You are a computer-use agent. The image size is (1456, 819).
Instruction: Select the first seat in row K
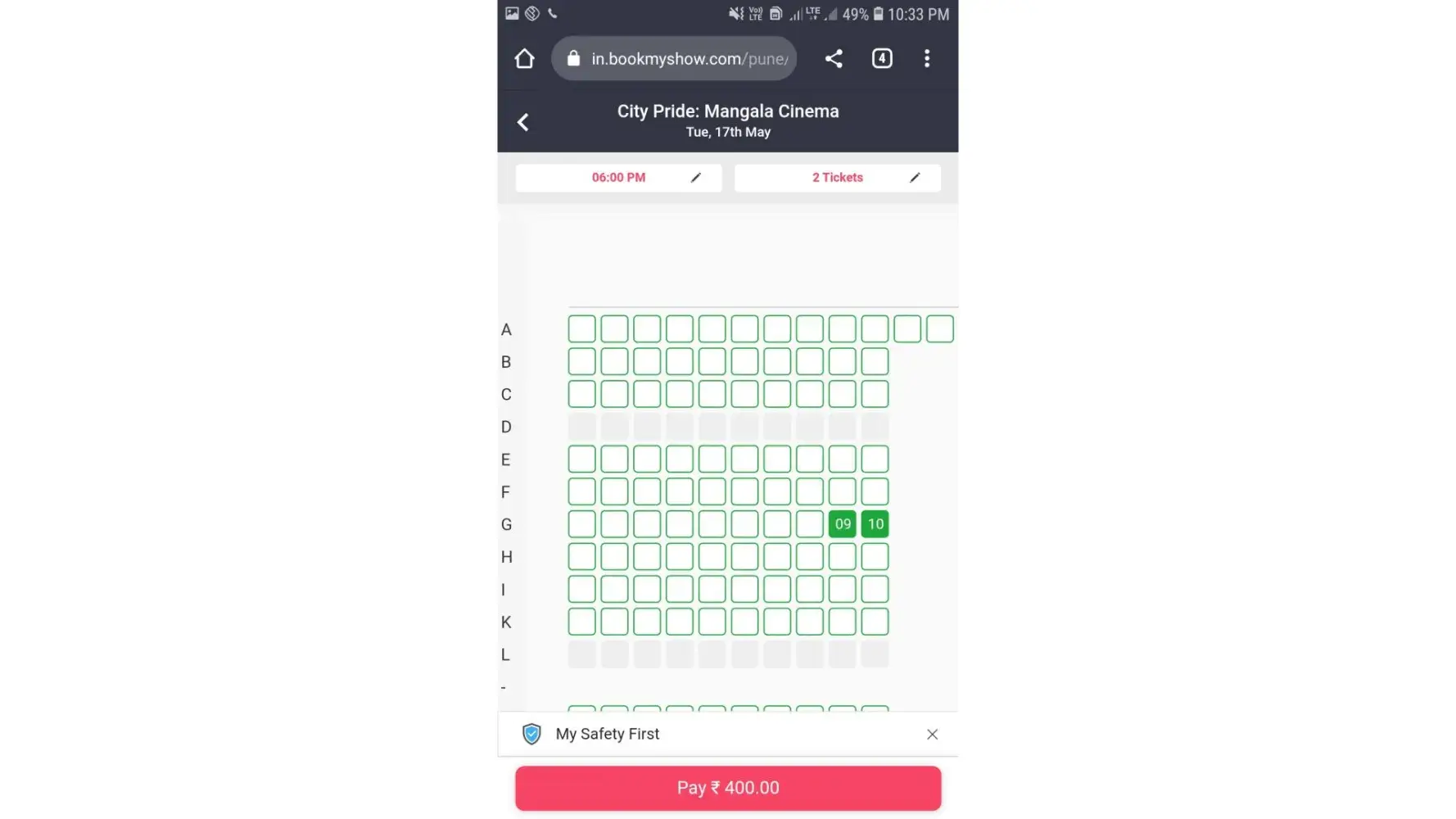pyautogui.click(x=581, y=622)
